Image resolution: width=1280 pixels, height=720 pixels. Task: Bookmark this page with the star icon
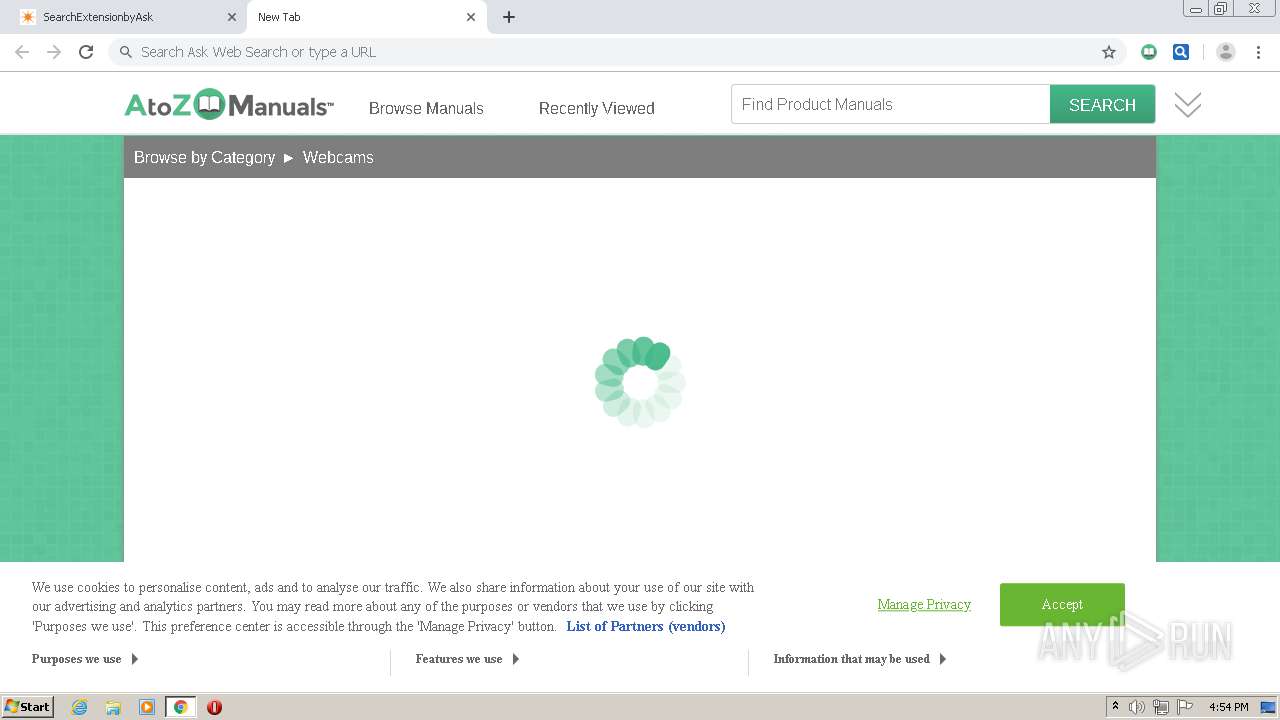(x=1108, y=52)
